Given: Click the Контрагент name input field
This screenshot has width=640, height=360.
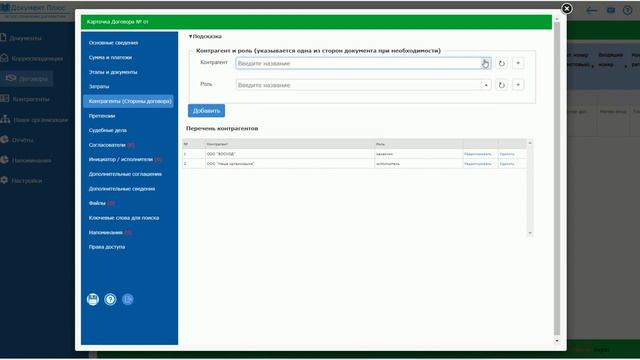Looking at the screenshot, I should pos(358,63).
